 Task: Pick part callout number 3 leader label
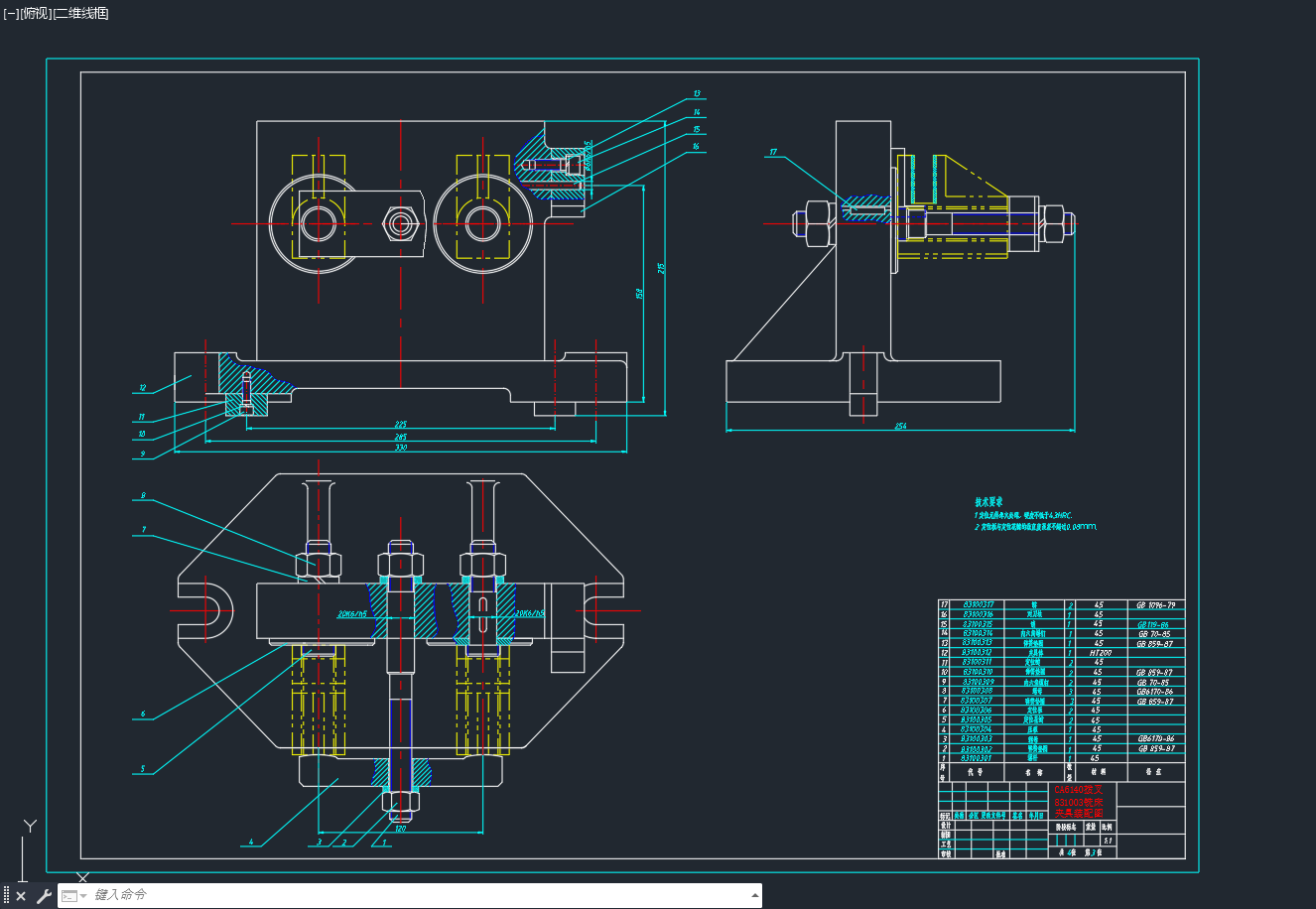320,843
